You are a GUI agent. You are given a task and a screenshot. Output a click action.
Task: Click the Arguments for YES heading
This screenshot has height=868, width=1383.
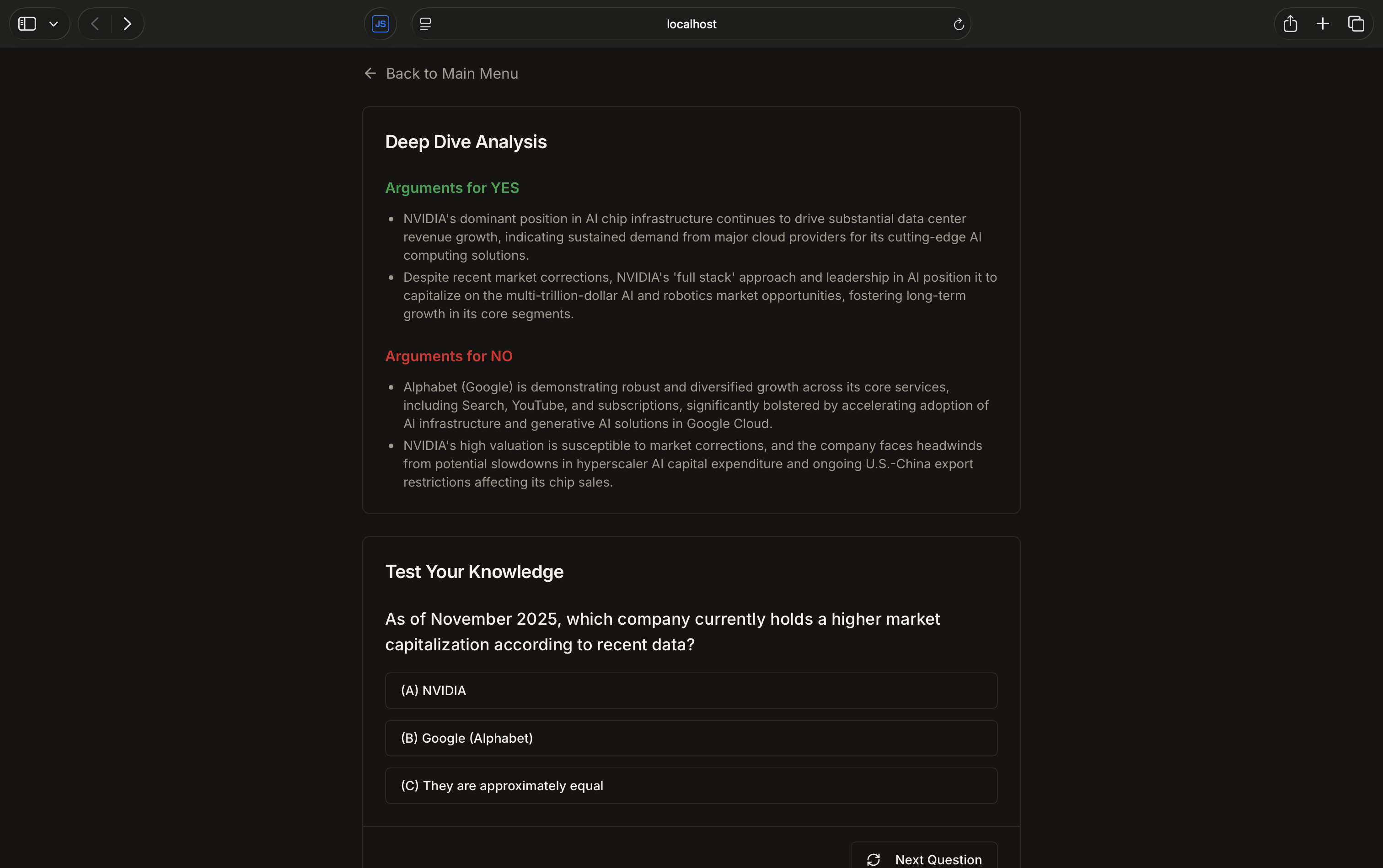(x=452, y=188)
